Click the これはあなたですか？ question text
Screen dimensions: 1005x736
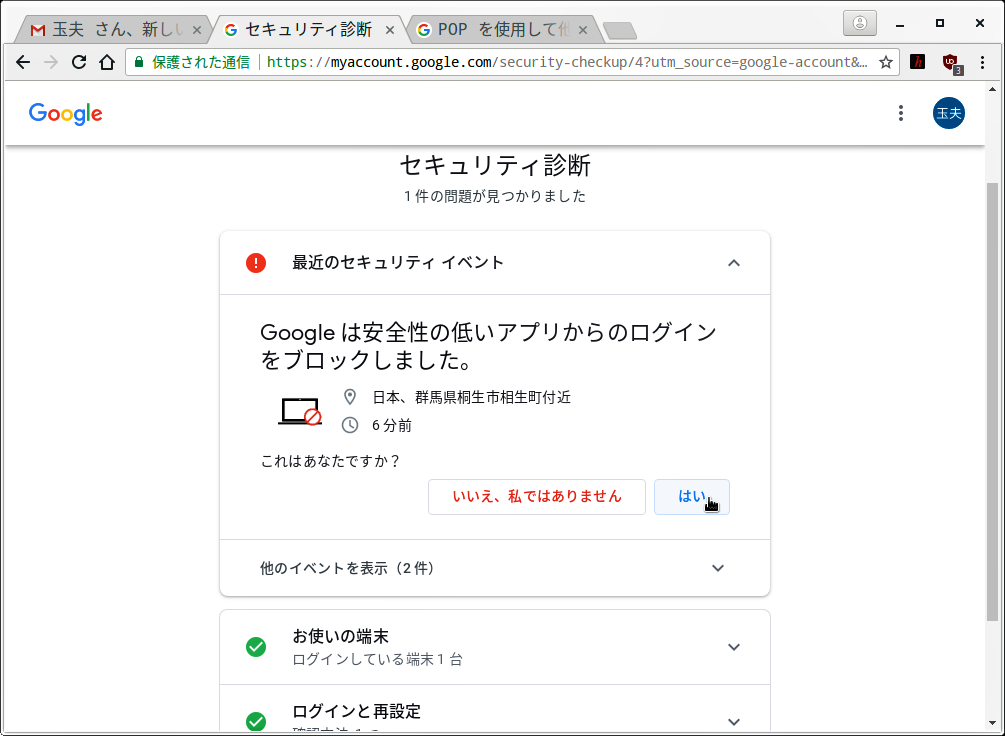331,461
